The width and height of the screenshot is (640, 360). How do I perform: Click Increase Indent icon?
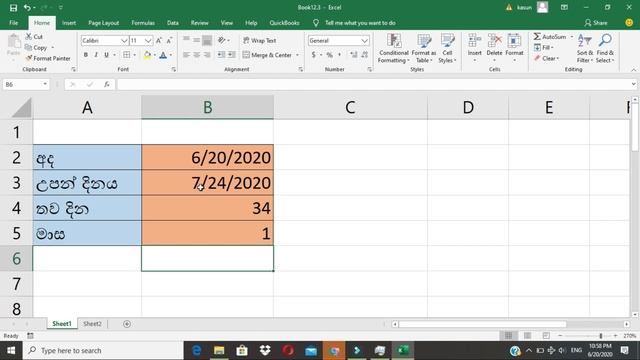click(x=231, y=55)
